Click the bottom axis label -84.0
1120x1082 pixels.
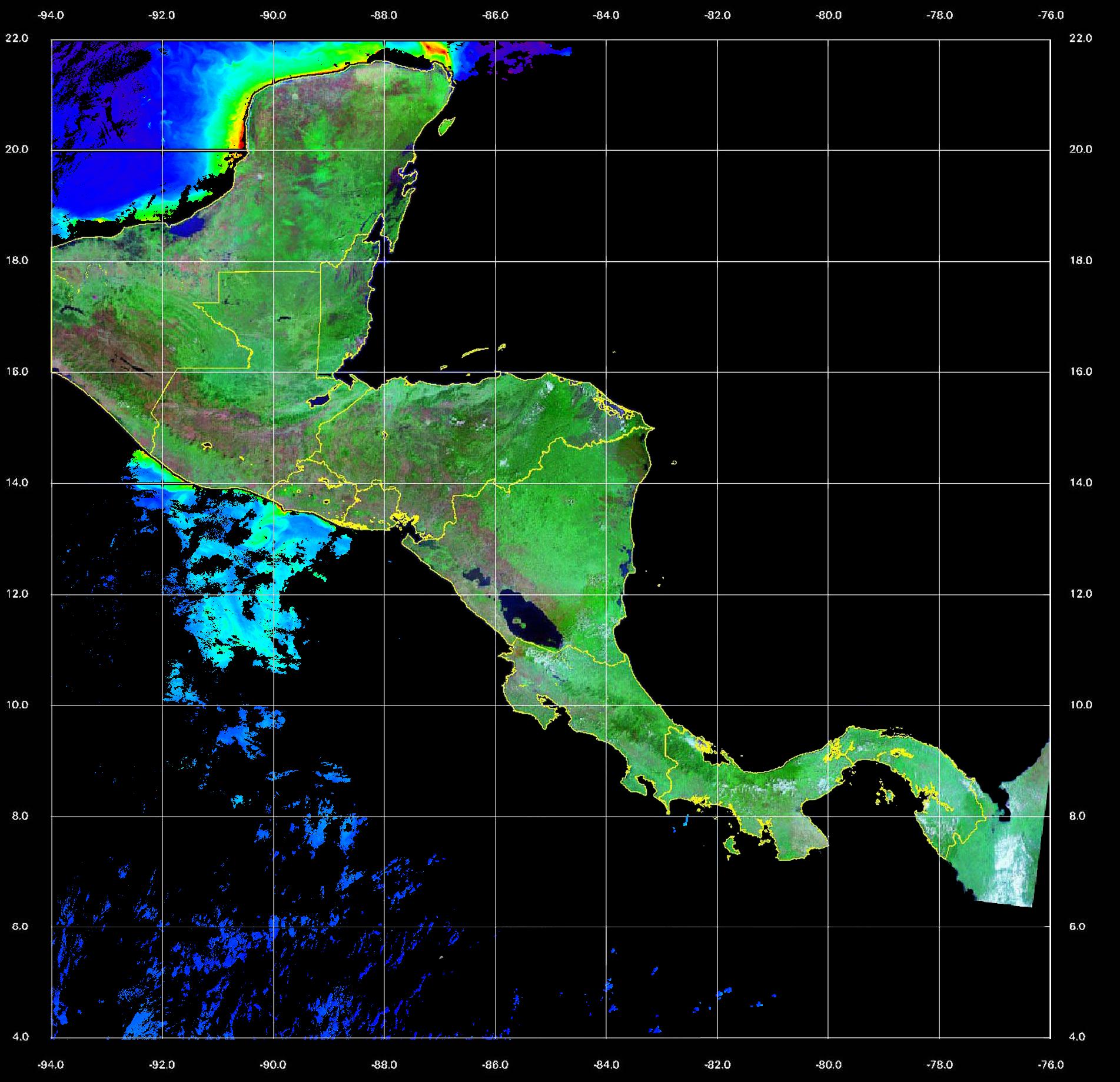(x=606, y=1065)
